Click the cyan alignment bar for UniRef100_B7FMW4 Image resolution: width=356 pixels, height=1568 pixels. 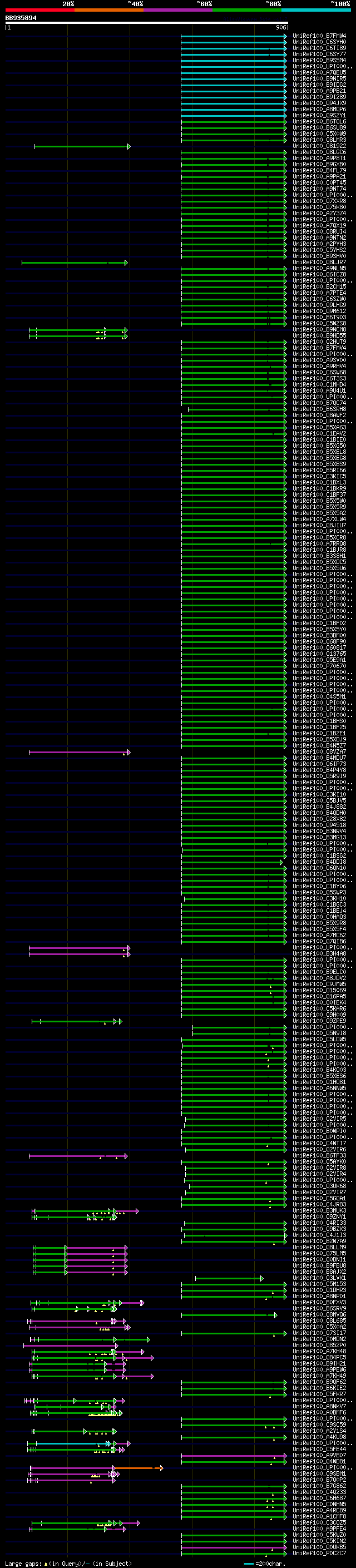[234, 36]
